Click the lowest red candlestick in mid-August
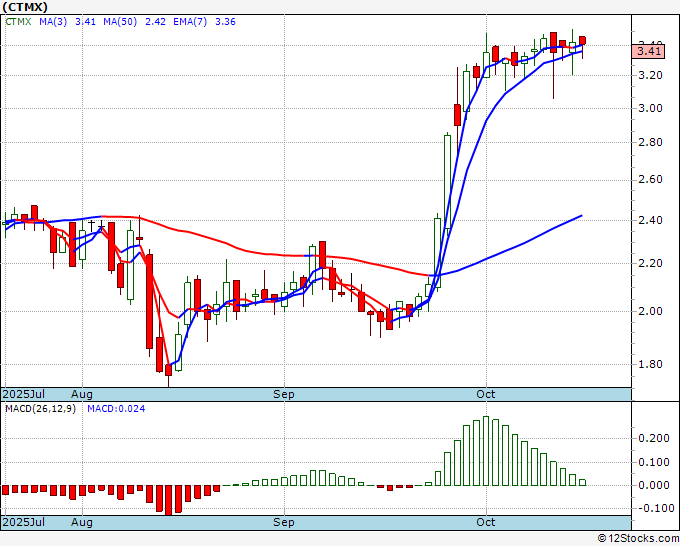Viewport: 680px width, 546px height. tap(168, 370)
